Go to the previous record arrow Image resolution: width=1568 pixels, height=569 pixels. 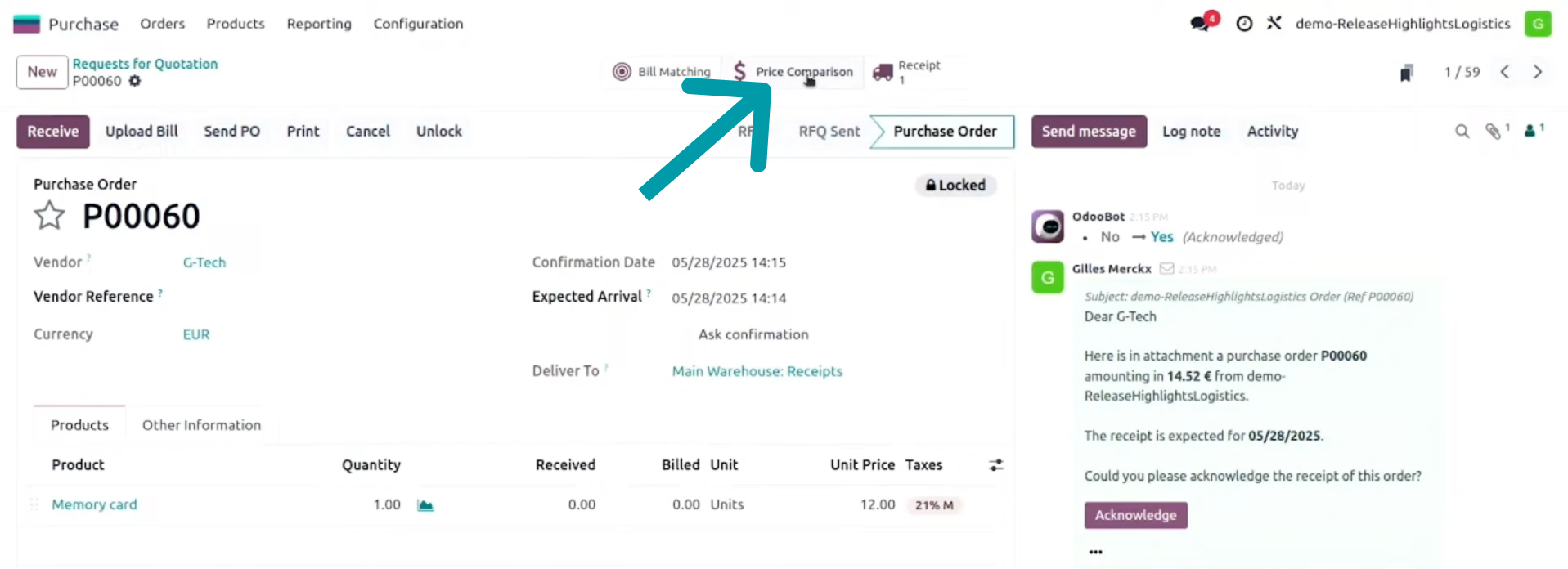point(1505,72)
